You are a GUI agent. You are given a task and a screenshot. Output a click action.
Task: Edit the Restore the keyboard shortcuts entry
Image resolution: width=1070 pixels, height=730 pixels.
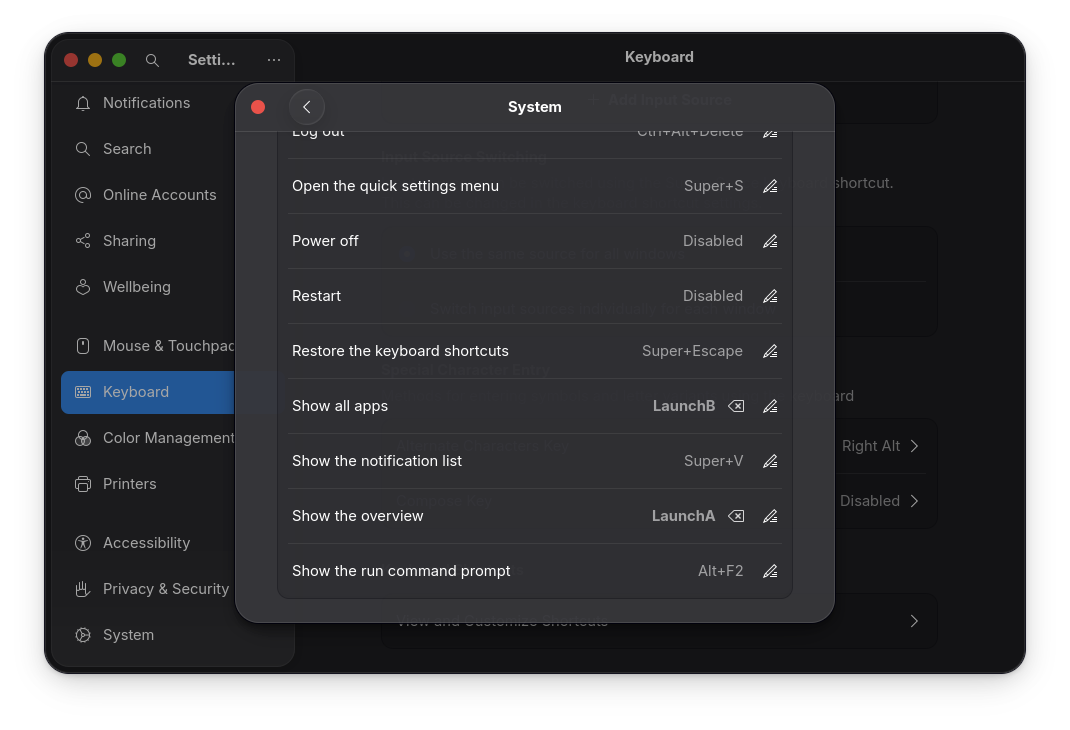770,351
